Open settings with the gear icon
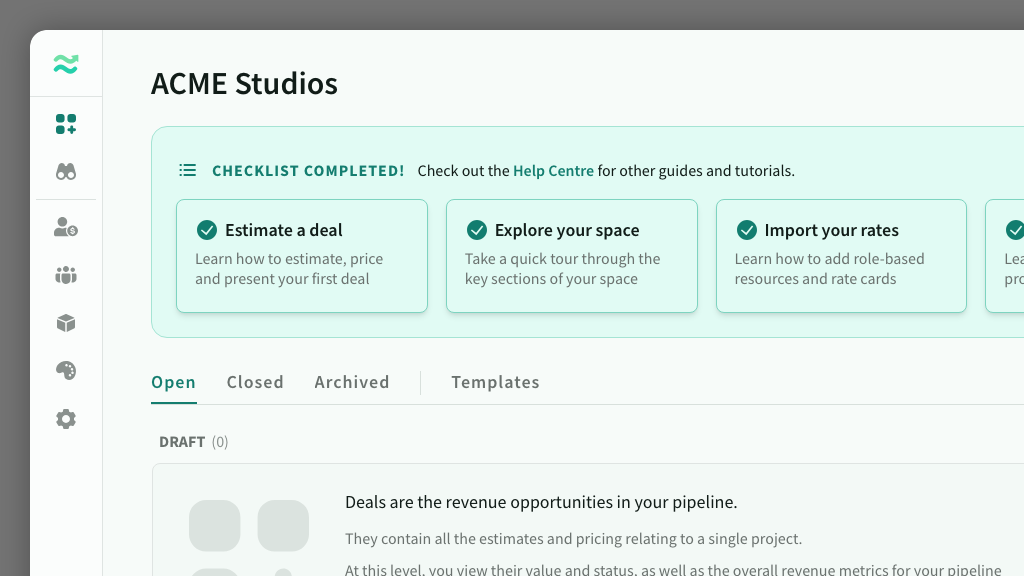 click(66, 419)
